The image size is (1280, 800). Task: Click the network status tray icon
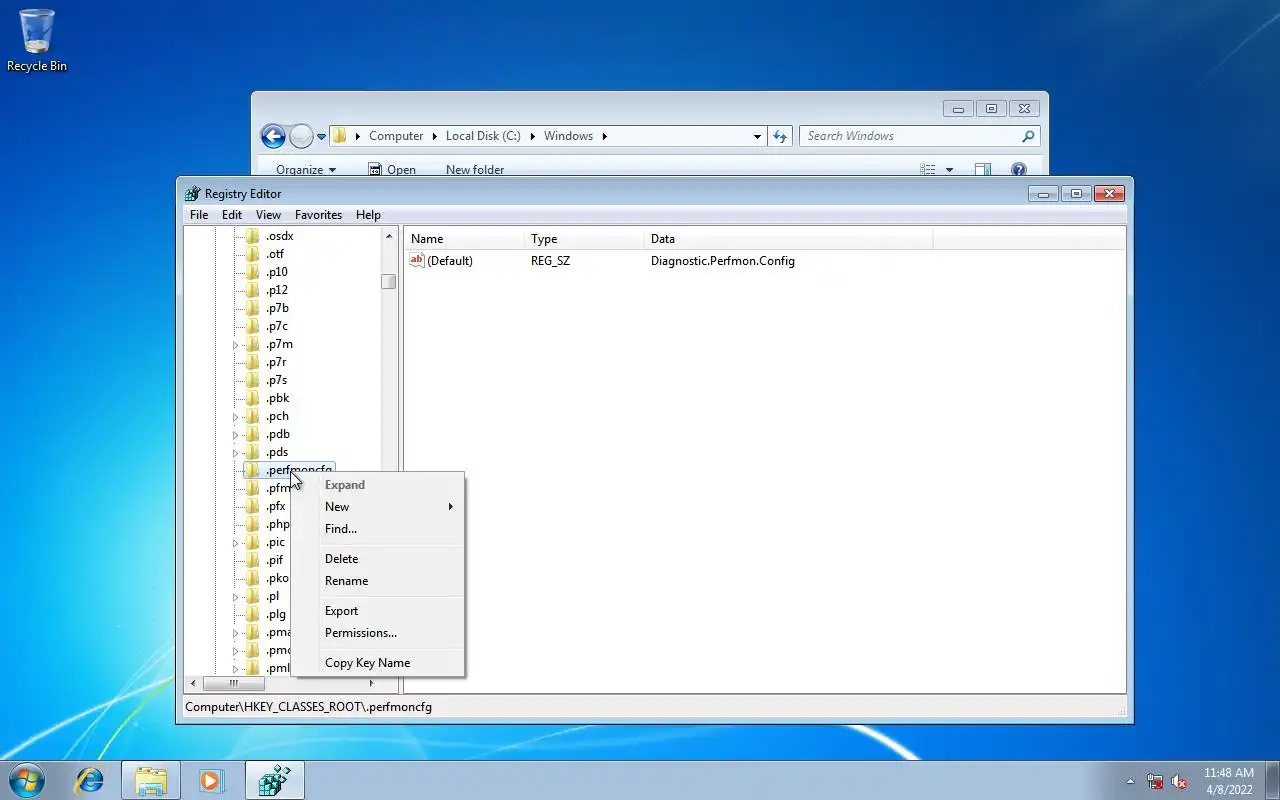(1155, 781)
